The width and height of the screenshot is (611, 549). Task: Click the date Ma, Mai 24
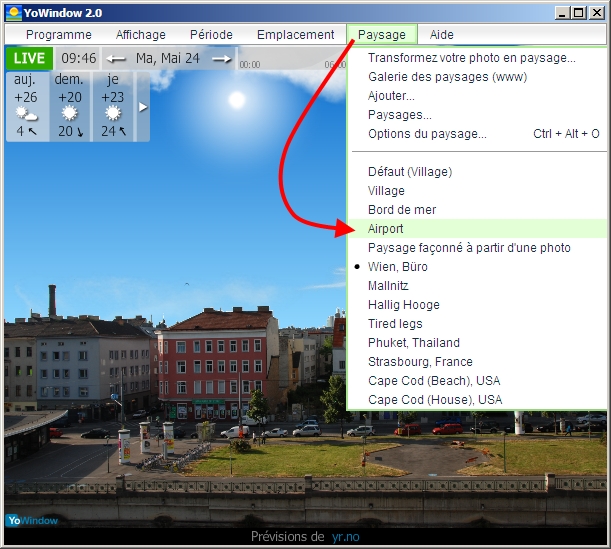coord(168,58)
